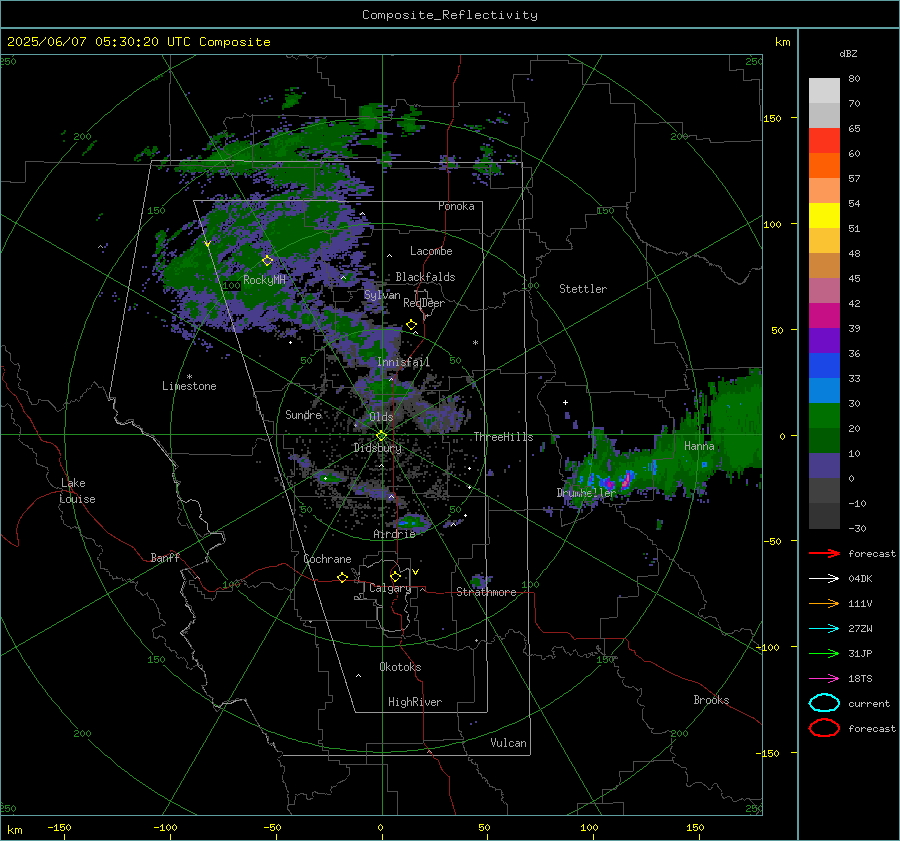Click the Drumheller city label

(x=586, y=493)
